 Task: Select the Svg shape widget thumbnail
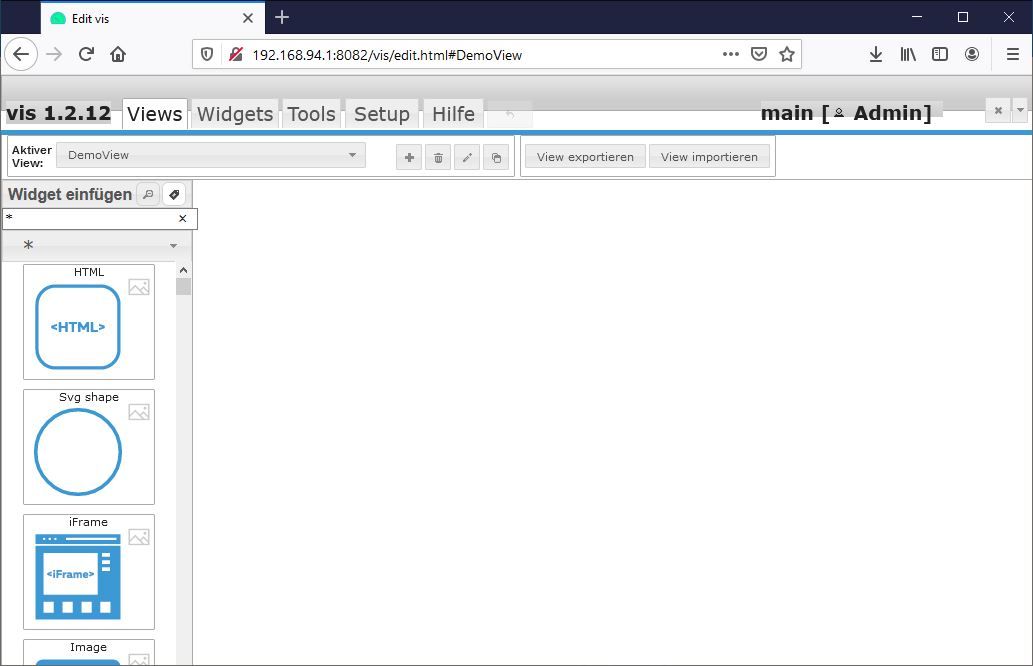tap(89, 447)
